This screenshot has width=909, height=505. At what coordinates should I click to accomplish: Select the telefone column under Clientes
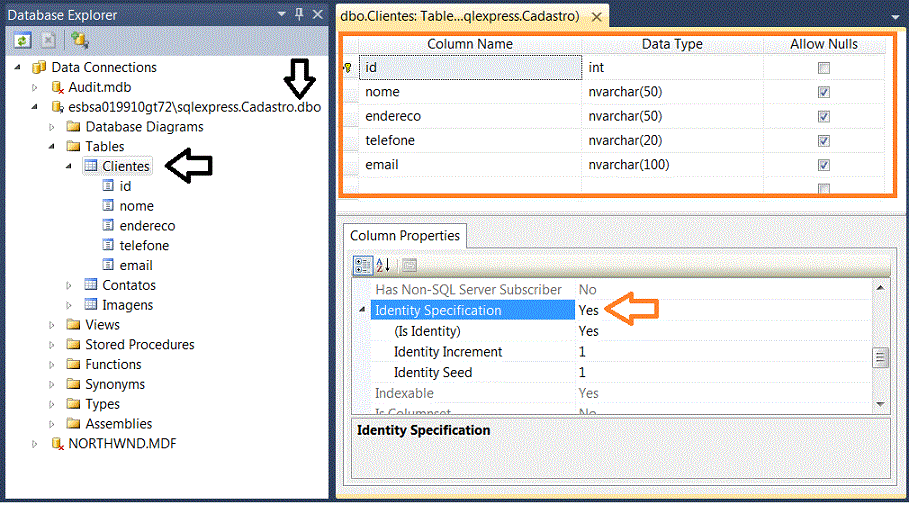(x=144, y=245)
